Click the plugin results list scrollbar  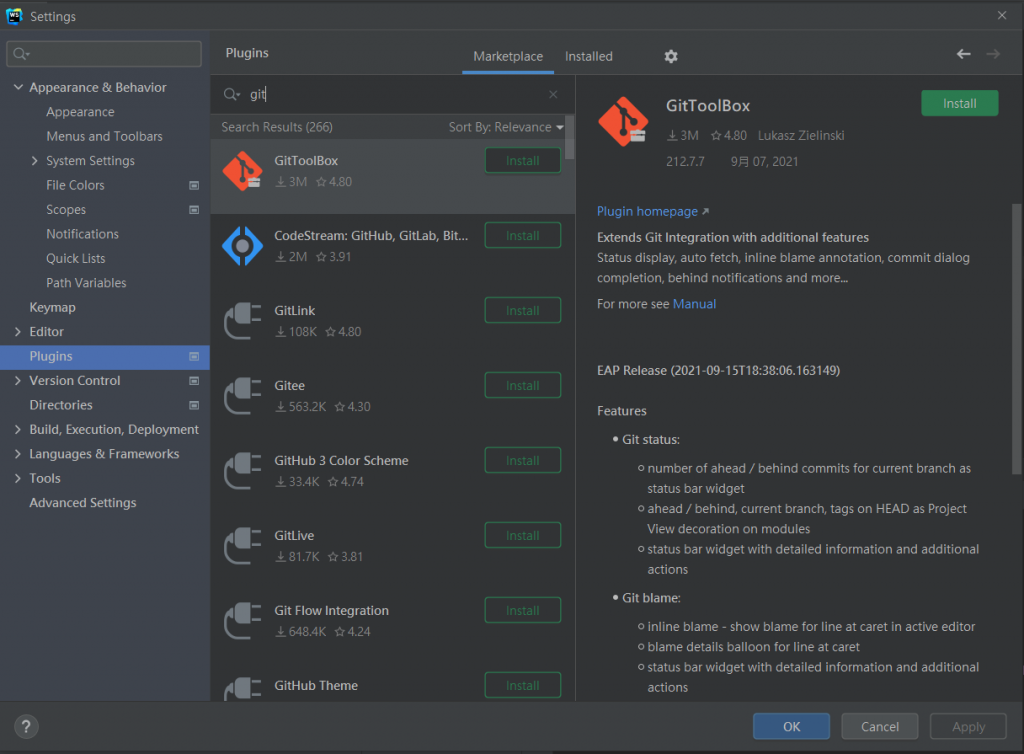(x=570, y=138)
